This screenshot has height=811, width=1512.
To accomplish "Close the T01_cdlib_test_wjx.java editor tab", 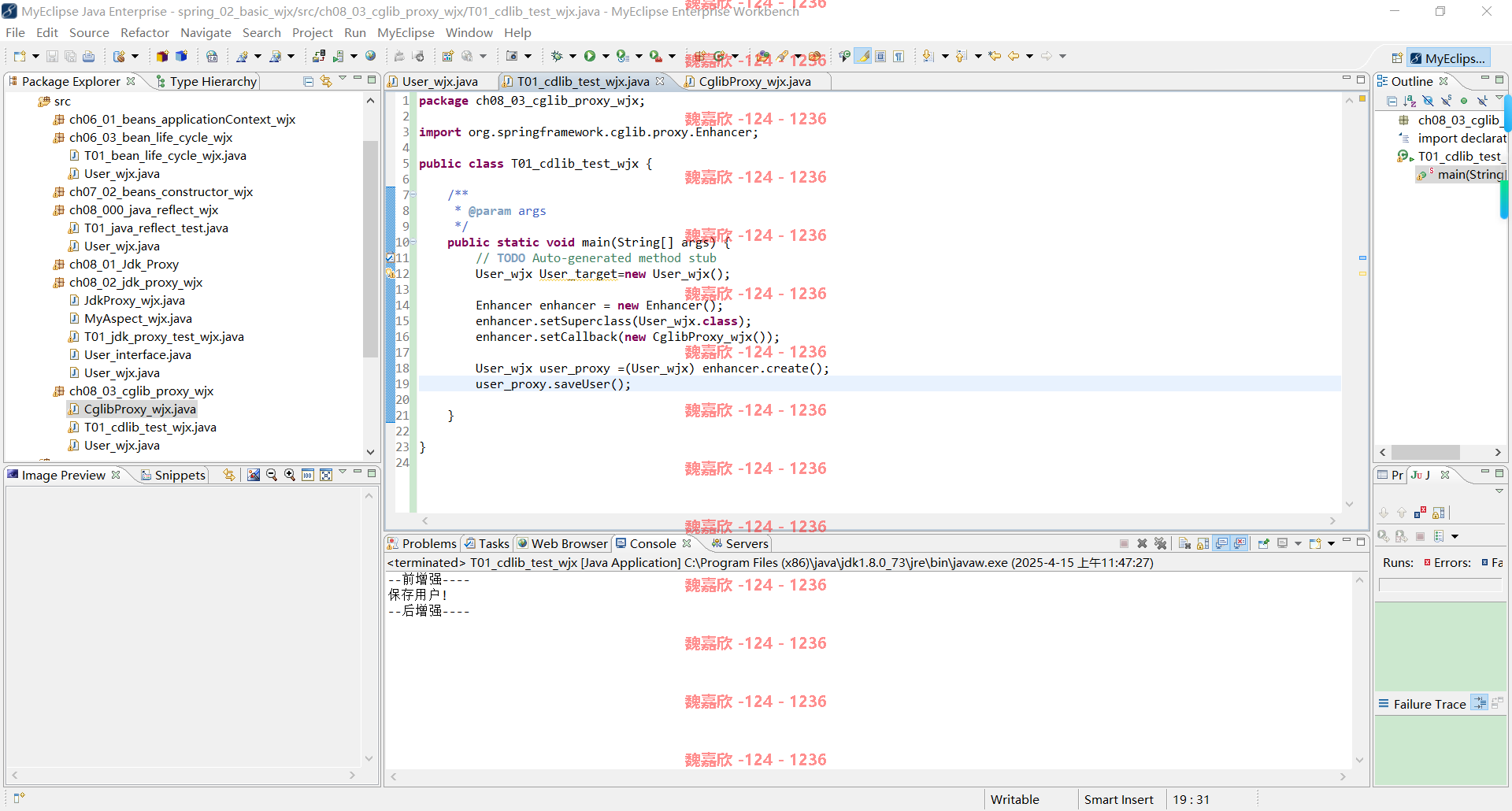I will (x=660, y=81).
